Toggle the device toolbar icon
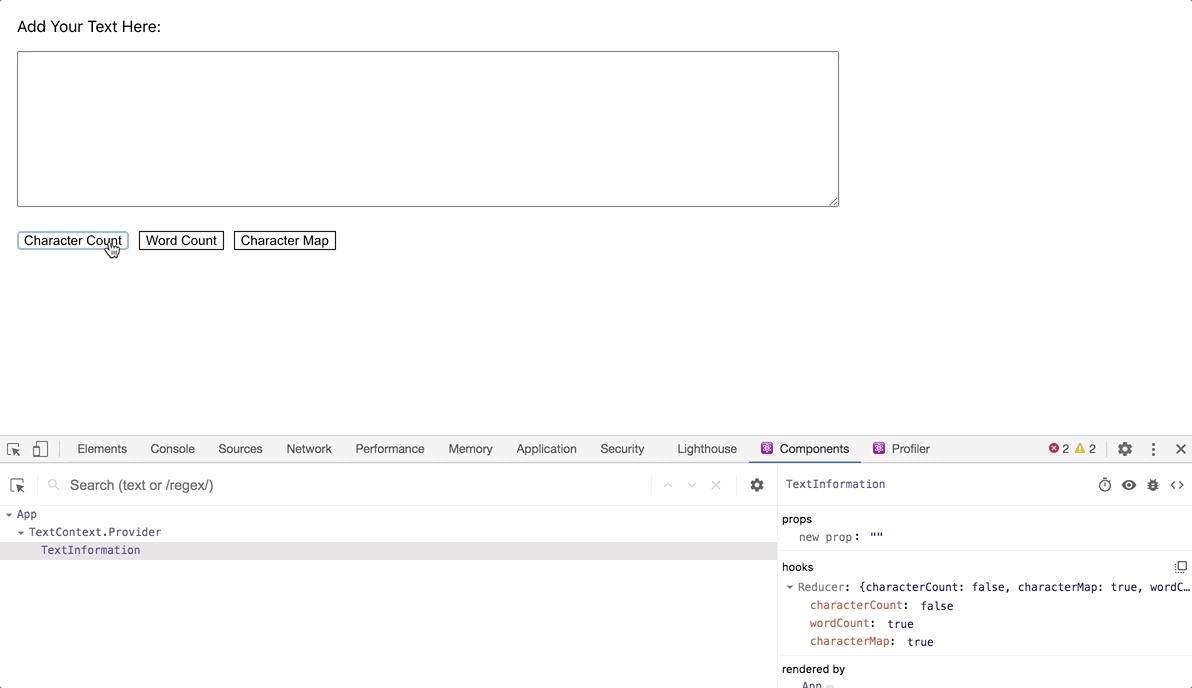 coord(40,450)
